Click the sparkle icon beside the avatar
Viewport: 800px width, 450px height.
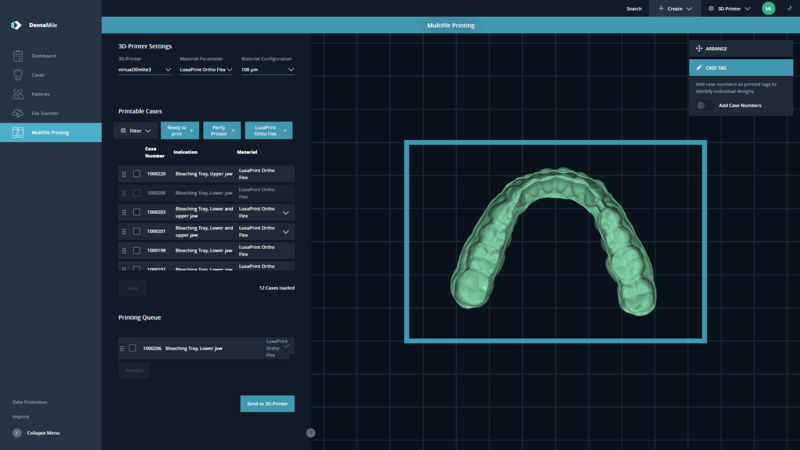point(790,8)
